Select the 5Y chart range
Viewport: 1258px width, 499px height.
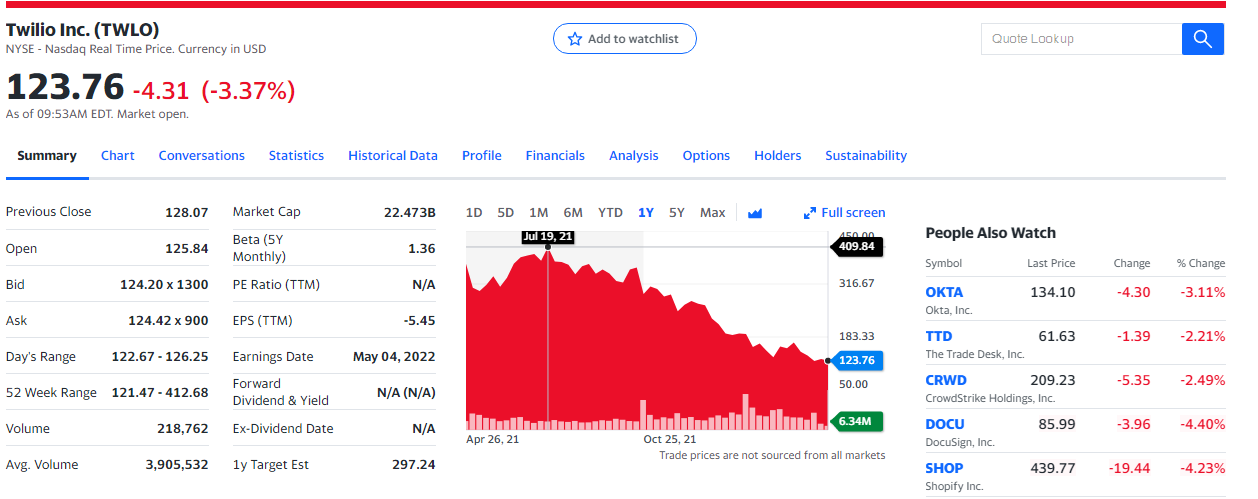pyautogui.click(x=677, y=212)
